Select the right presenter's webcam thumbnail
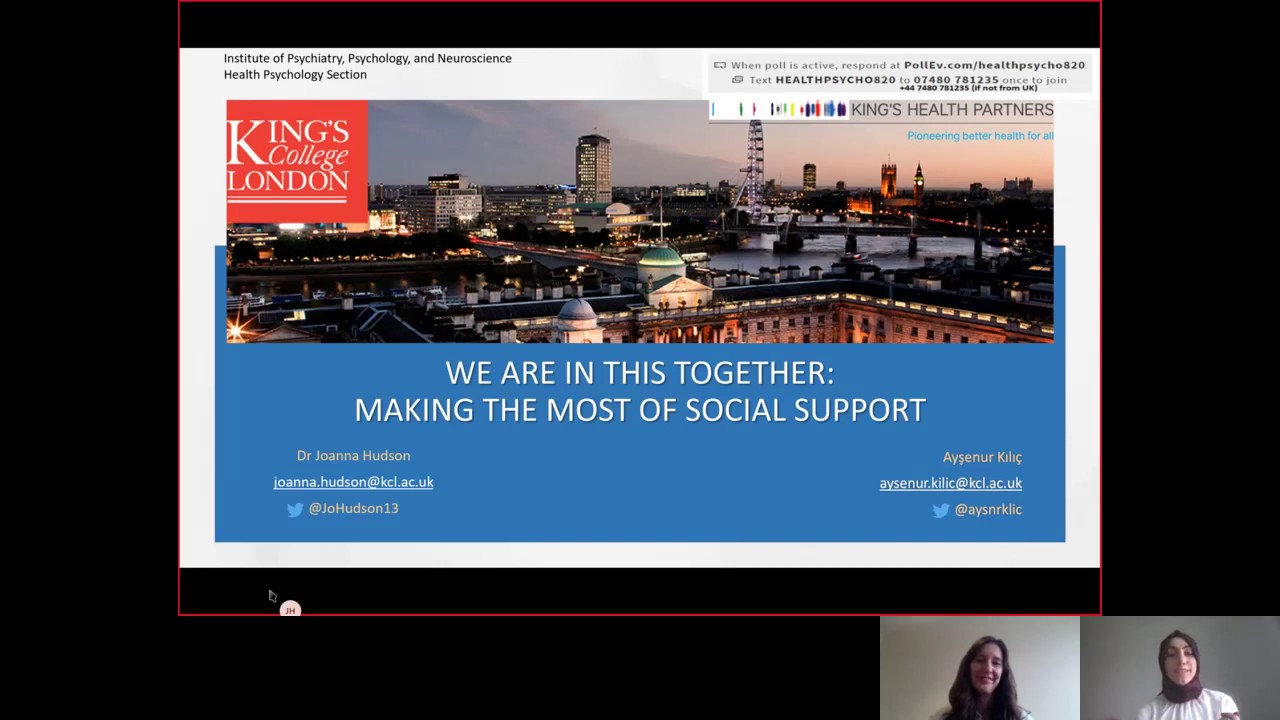This screenshot has width=1280, height=720. click(1180, 668)
